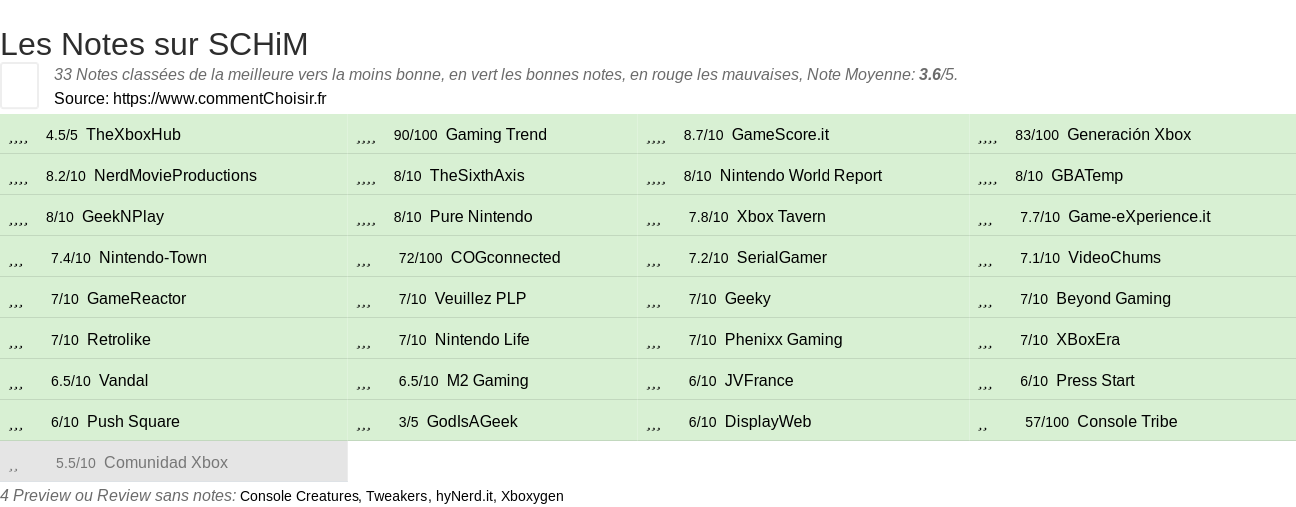Click the Geeky entry
The height and width of the screenshot is (507, 1296).
(x=748, y=299)
